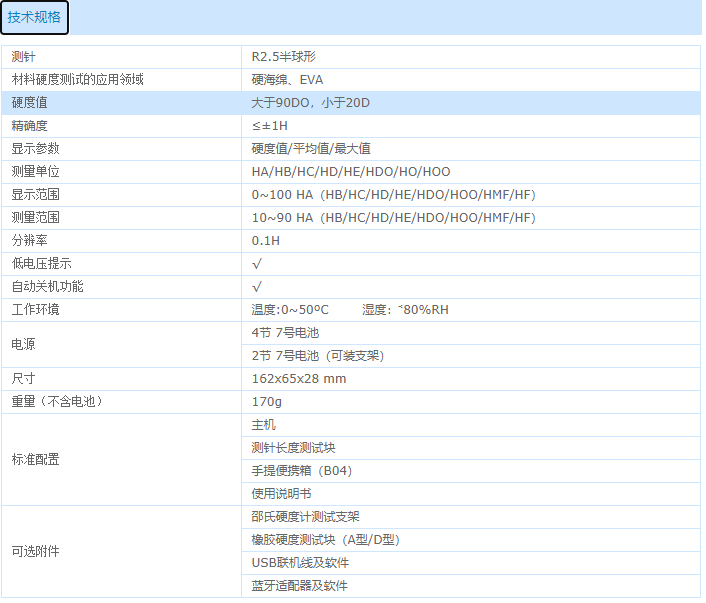Click the checkmark beside 自动关机功能
706x603 pixels.
tap(257, 287)
